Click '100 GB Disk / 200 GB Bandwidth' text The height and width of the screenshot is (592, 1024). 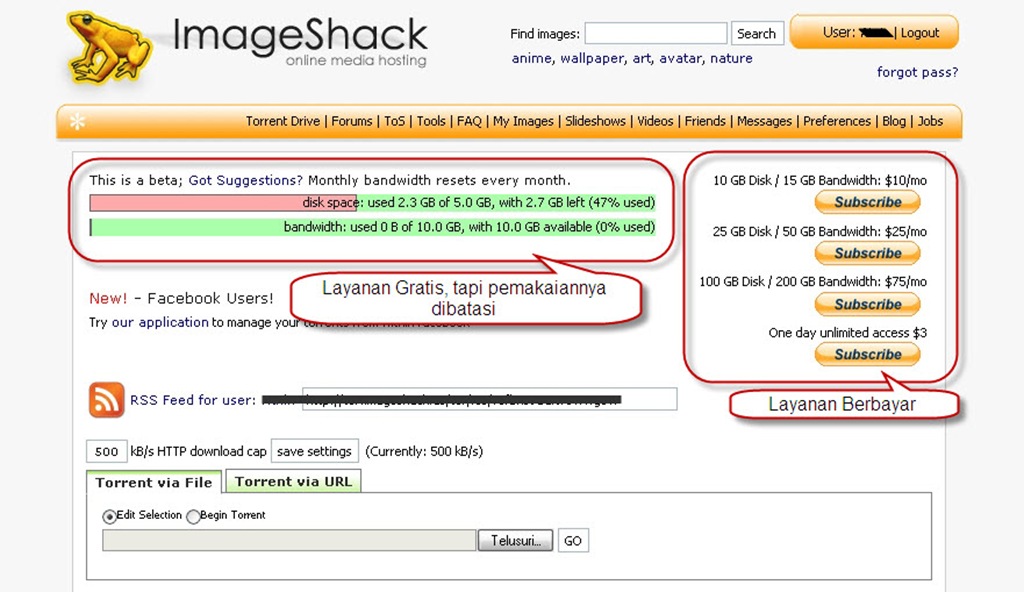point(790,282)
